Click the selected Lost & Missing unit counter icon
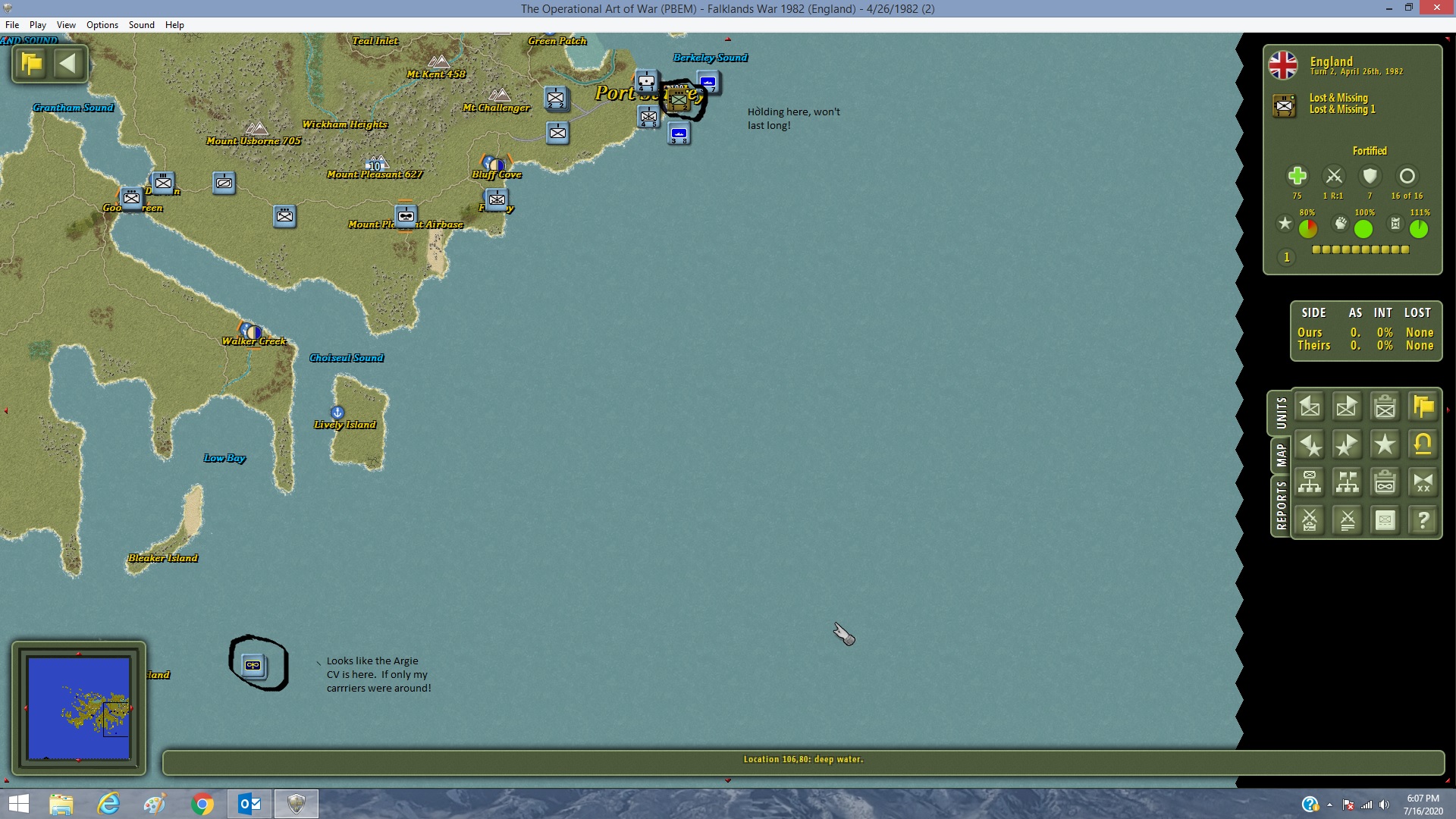1456x819 pixels. pyautogui.click(x=1284, y=105)
